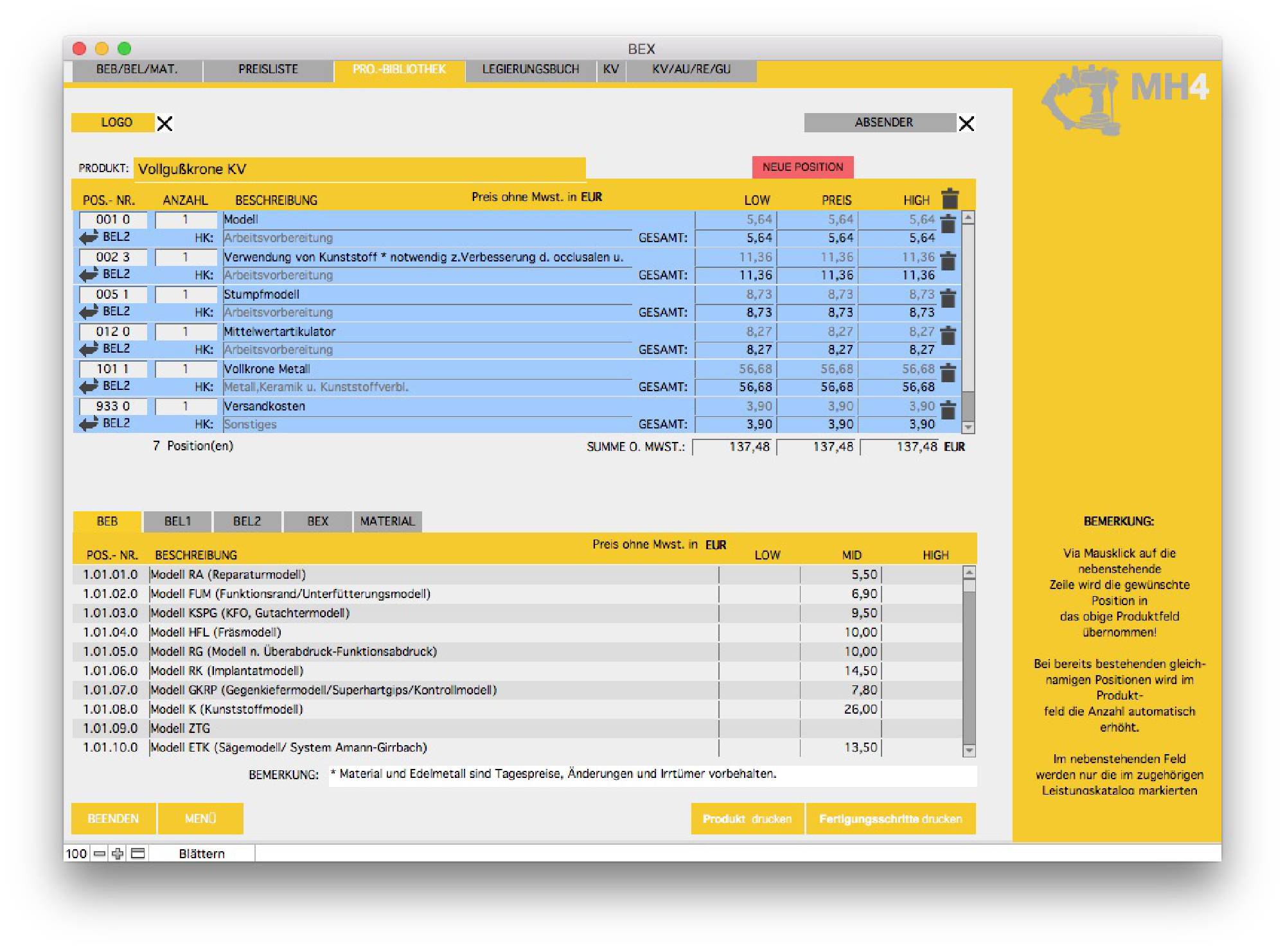Screen dimensions: 1285x952
Task: Open the Blättern mode popup
Action: pyautogui.click(x=202, y=853)
